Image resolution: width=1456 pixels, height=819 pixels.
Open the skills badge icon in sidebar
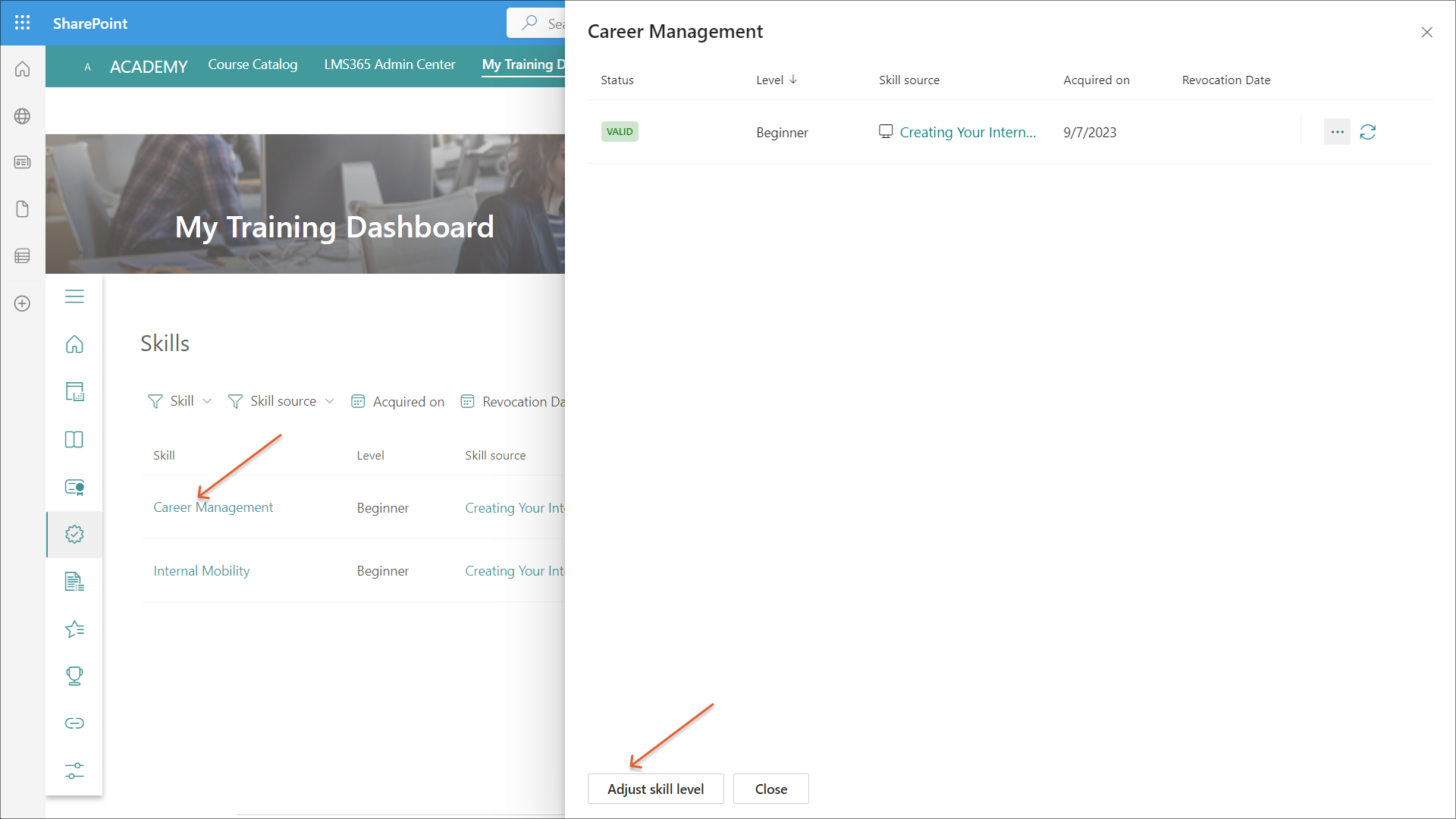pos(74,534)
